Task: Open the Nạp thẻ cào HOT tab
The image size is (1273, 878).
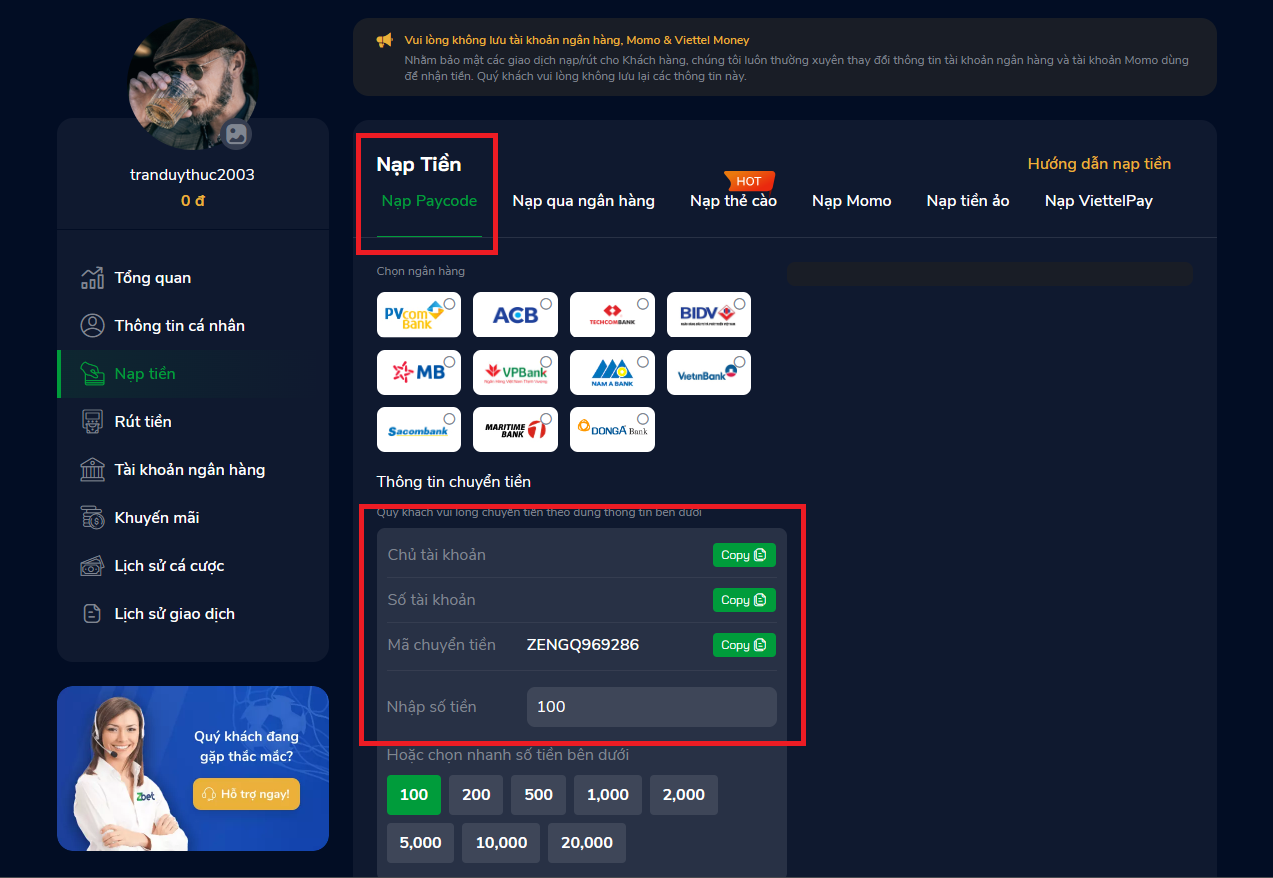Action: [x=733, y=200]
